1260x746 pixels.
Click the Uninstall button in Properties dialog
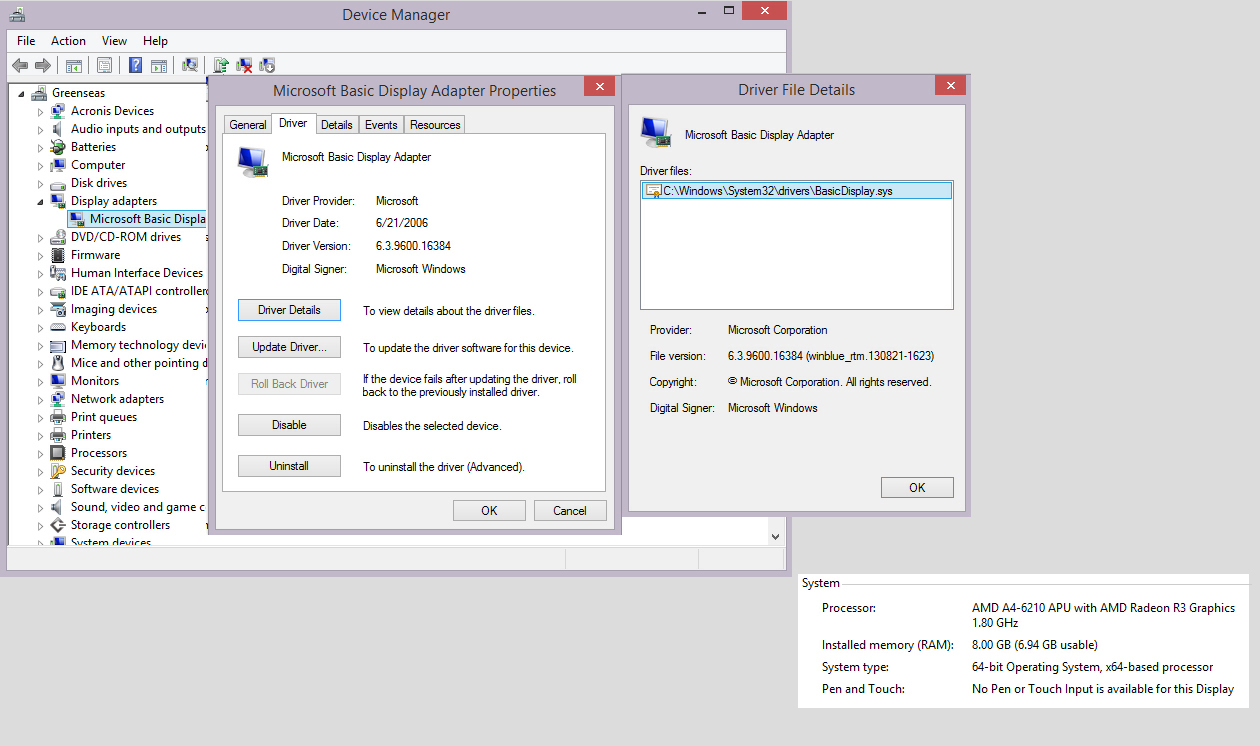tap(289, 466)
